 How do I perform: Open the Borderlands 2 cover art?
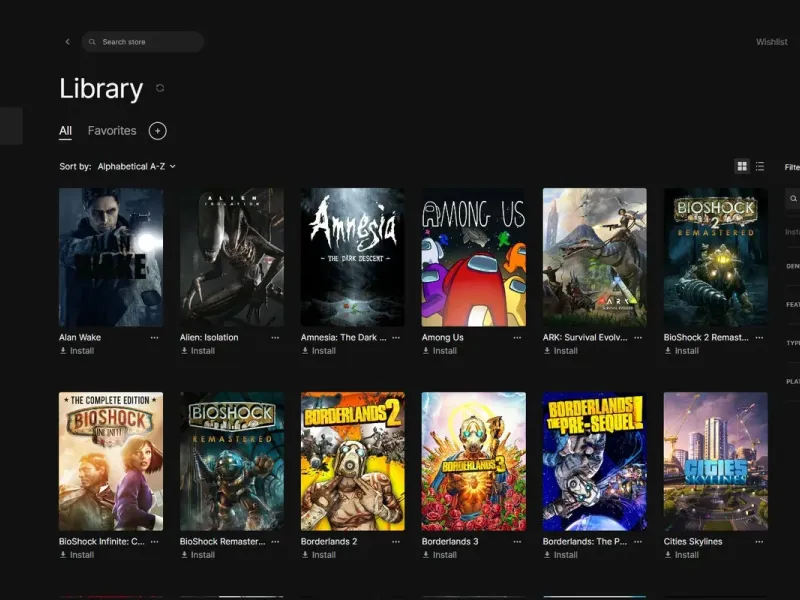[353, 461]
